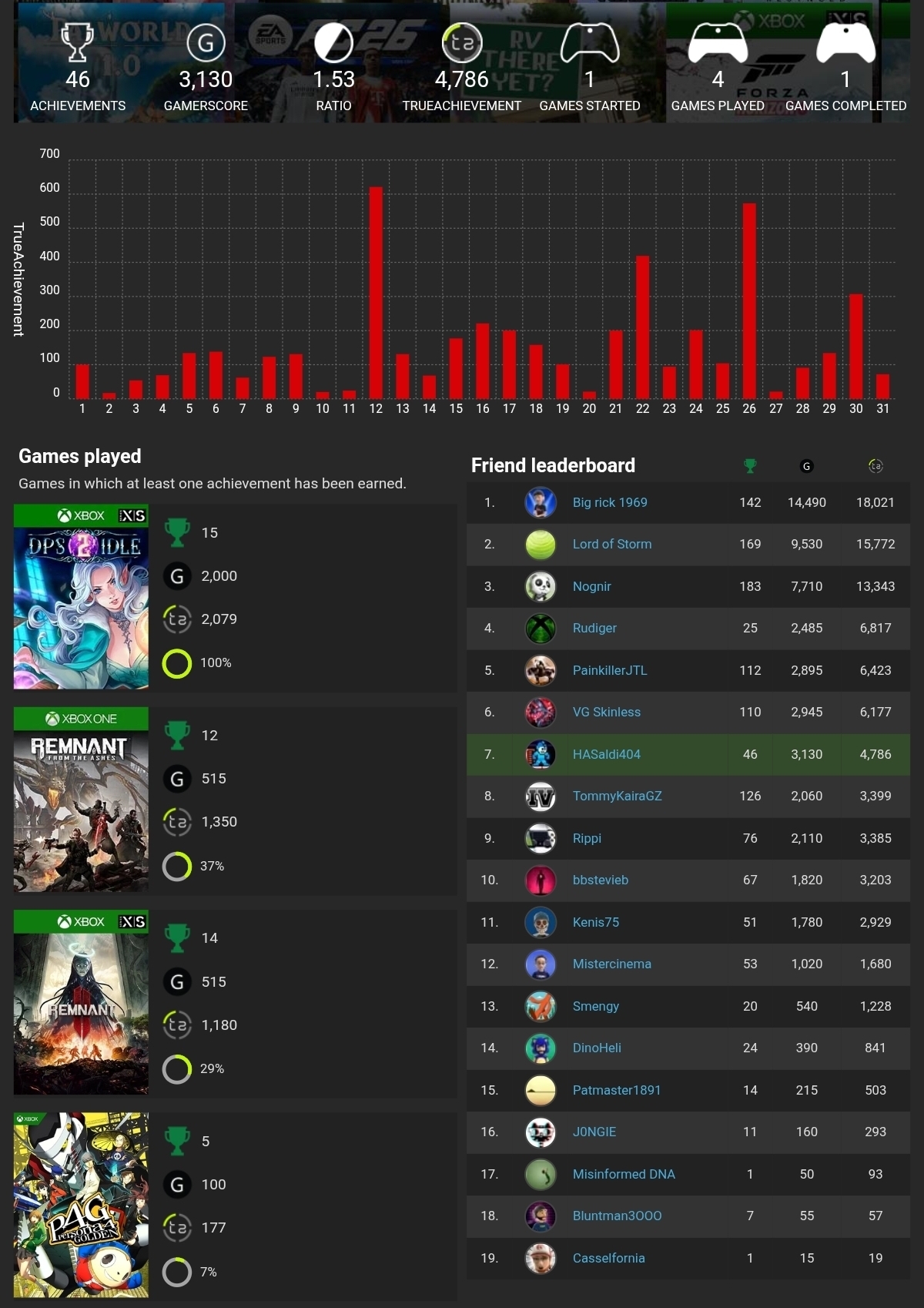The image size is (924, 1308).
Task: Open Lord of Storm profile link
Action: [612, 545]
